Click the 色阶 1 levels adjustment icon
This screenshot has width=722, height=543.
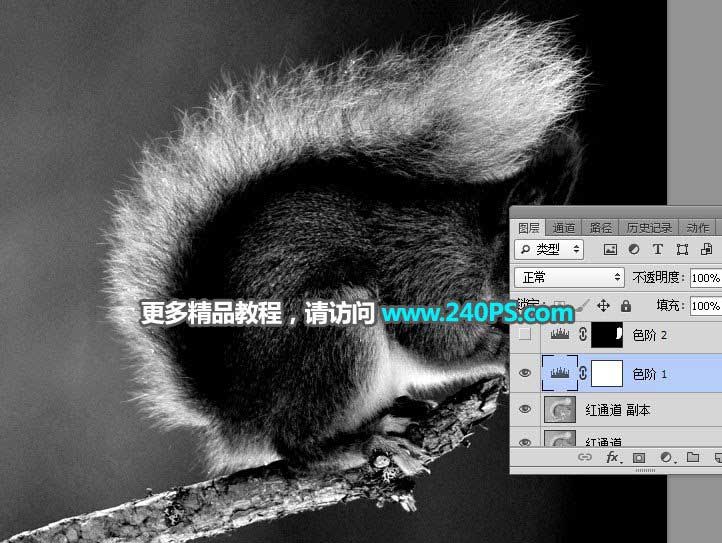(x=560, y=373)
